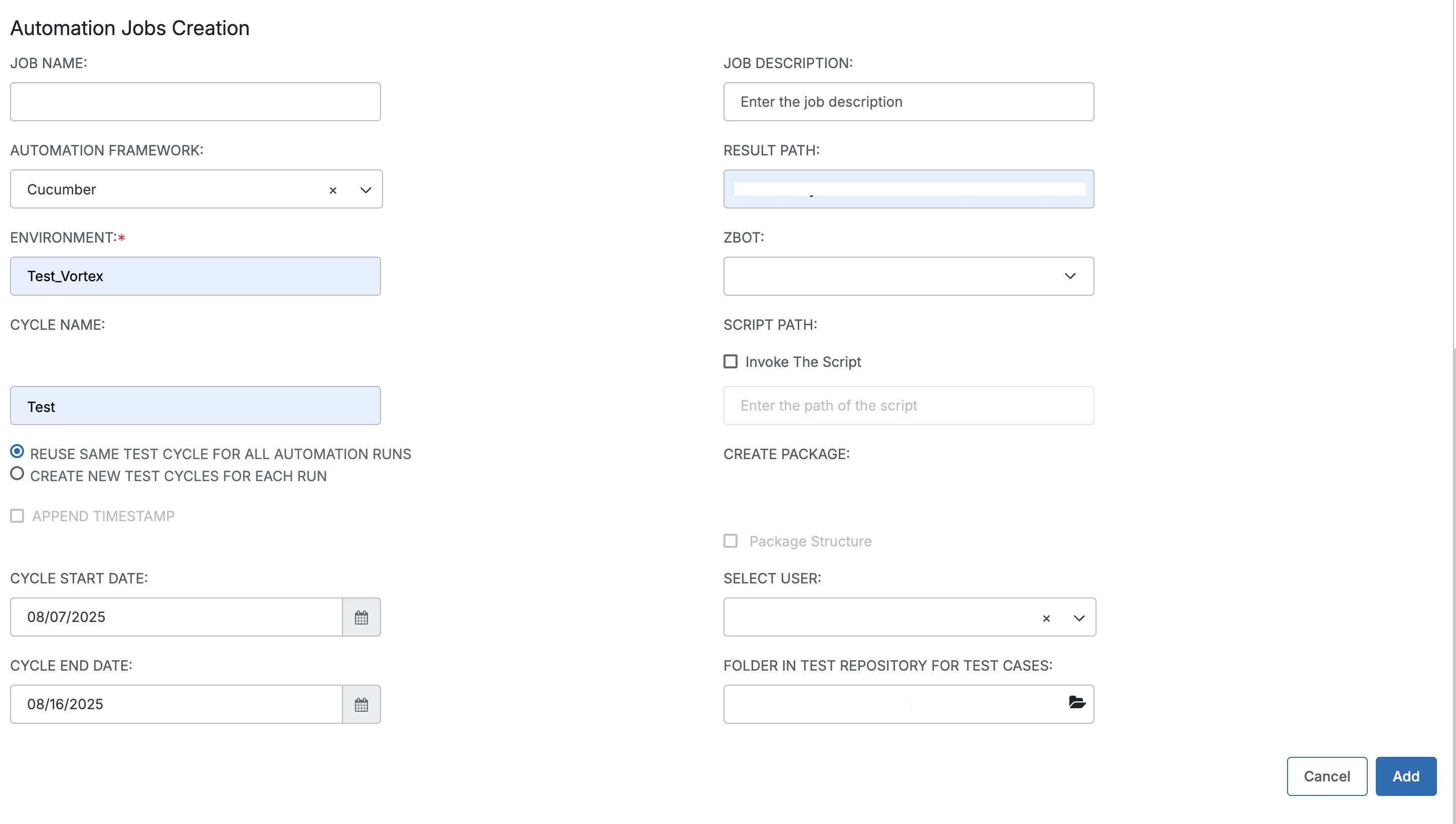This screenshot has height=824, width=1456.
Task: Click the script path input field
Action: pyautogui.click(x=908, y=405)
